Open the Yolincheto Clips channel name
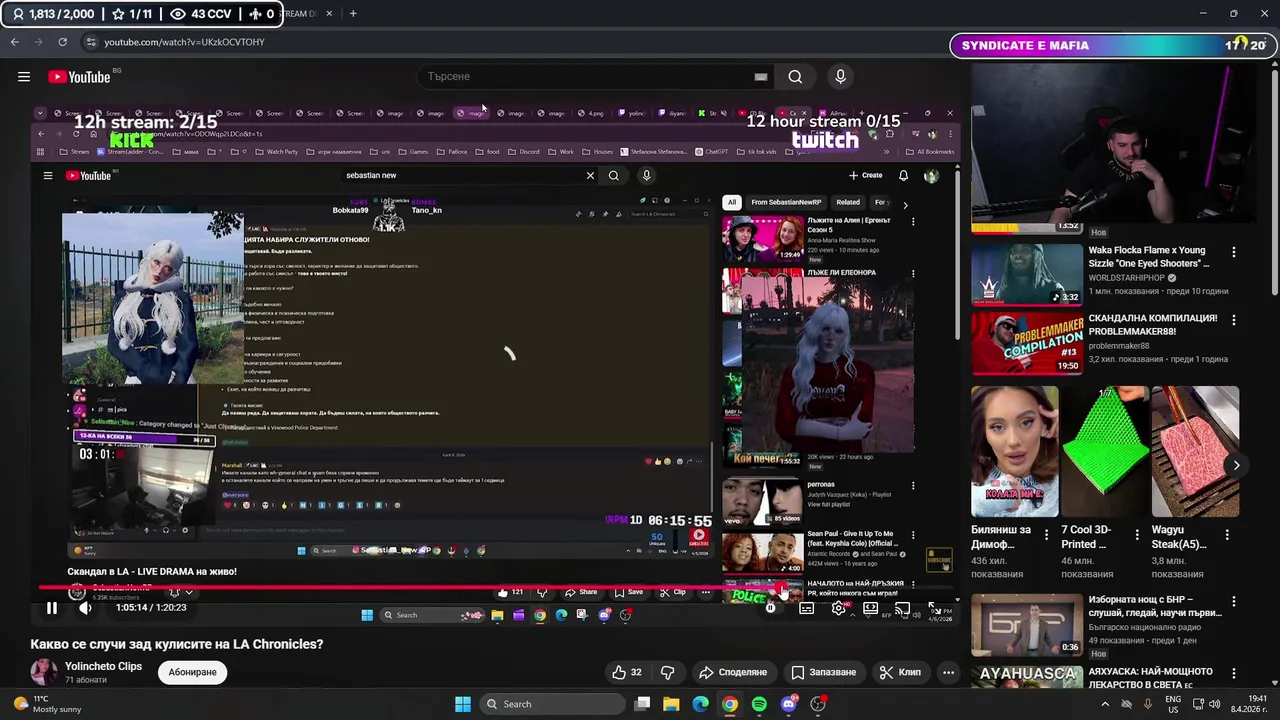 click(x=103, y=666)
